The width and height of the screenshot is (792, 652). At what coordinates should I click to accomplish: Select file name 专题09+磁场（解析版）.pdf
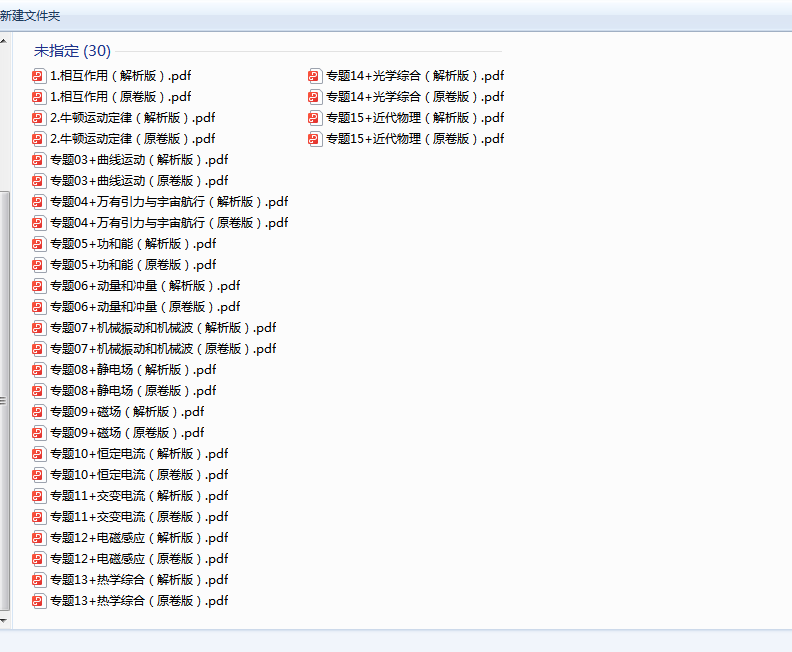click(x=127, y=412)
